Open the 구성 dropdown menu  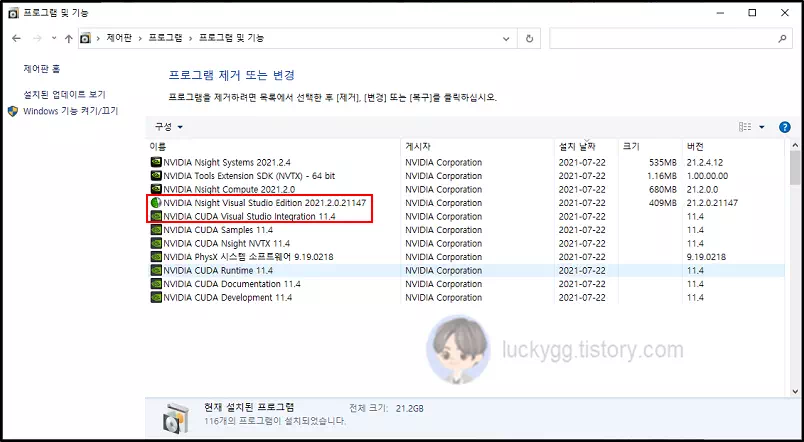(x=169, y=127)
